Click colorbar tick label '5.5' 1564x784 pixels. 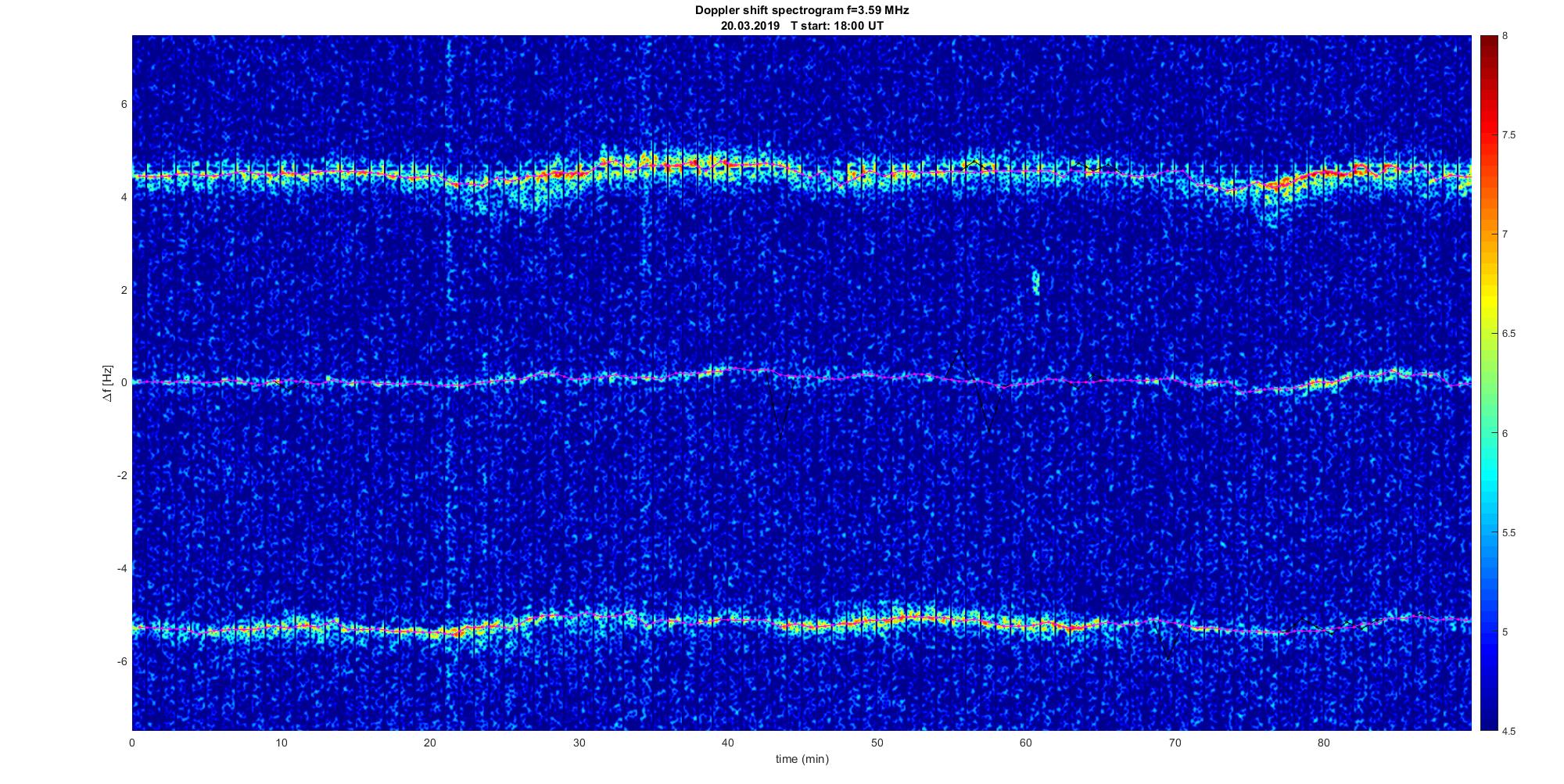click(x=1508, y=532)
